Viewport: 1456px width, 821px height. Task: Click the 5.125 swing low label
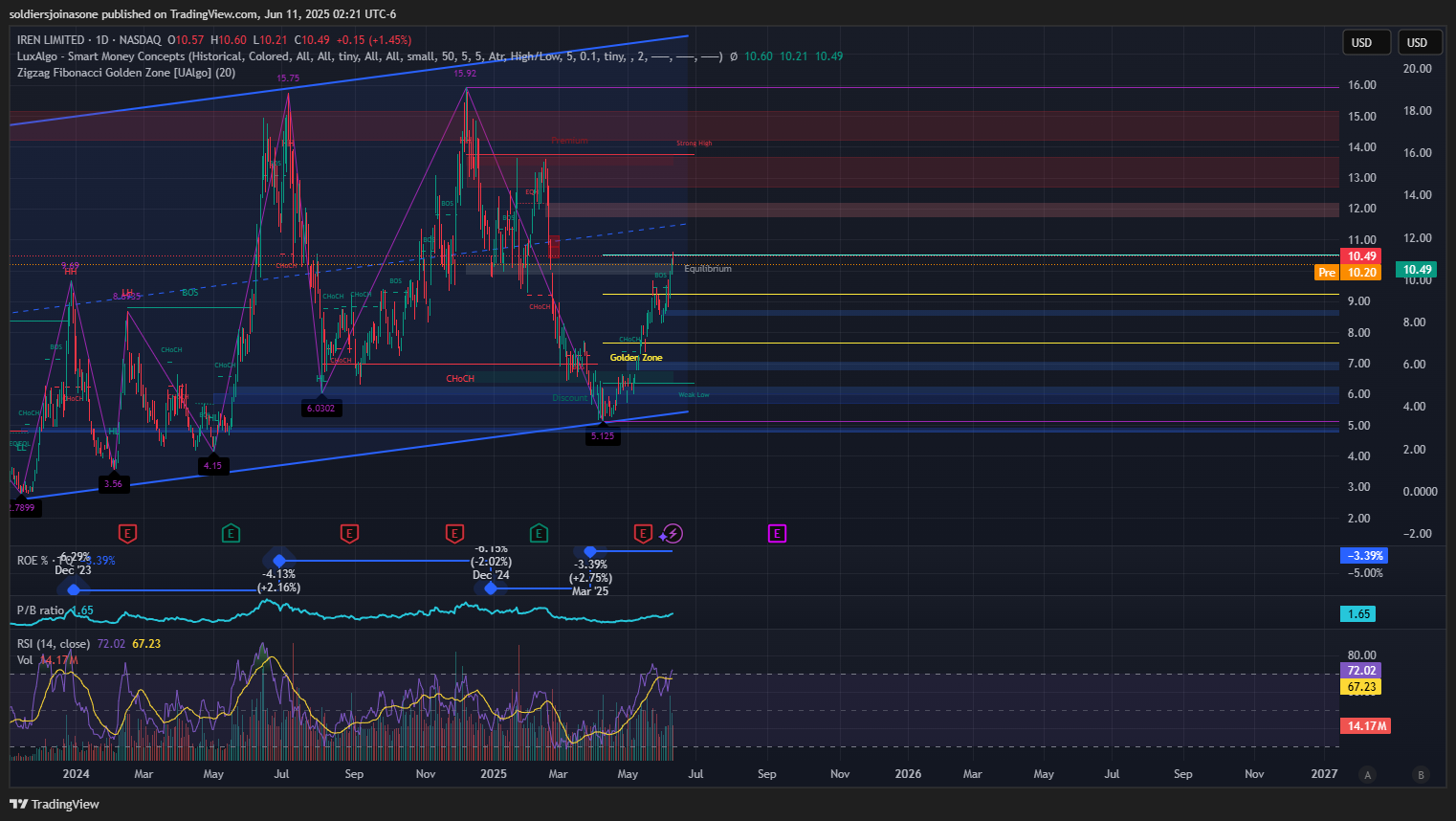pos(603,436)
